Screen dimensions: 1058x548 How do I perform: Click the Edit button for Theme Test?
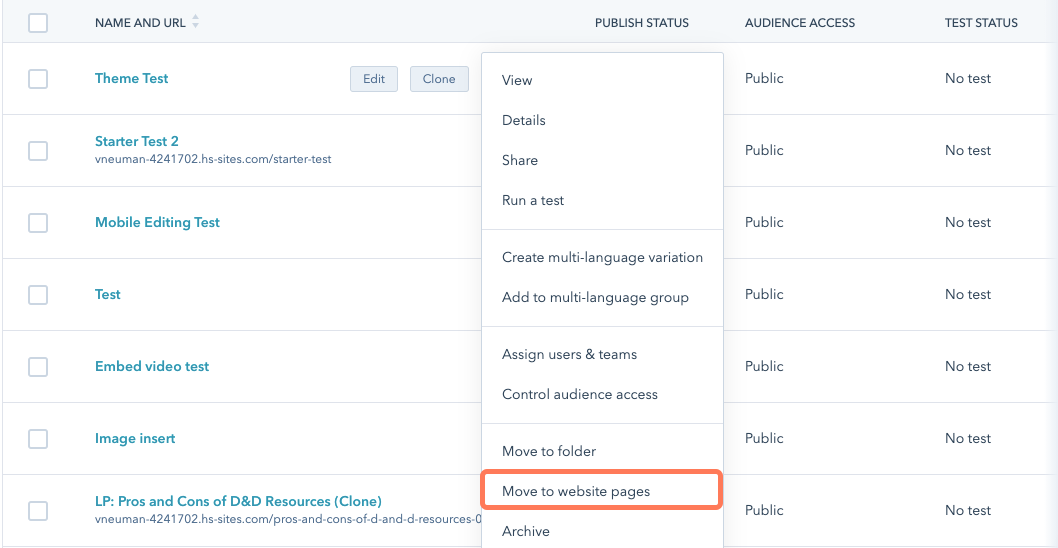374,79
